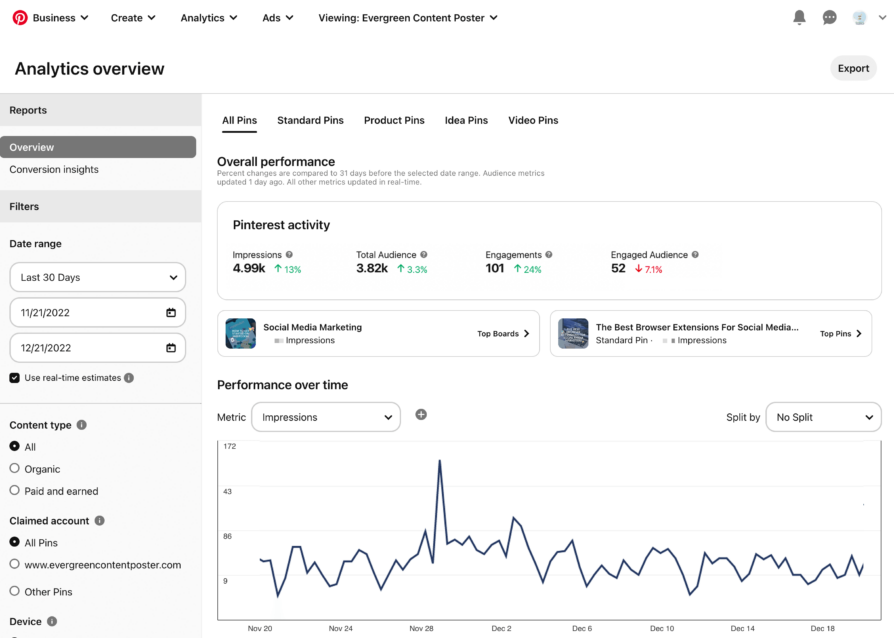Open calendar icon for 11/21/2022 start date
The image size is (894, 638).
point(171,313)
